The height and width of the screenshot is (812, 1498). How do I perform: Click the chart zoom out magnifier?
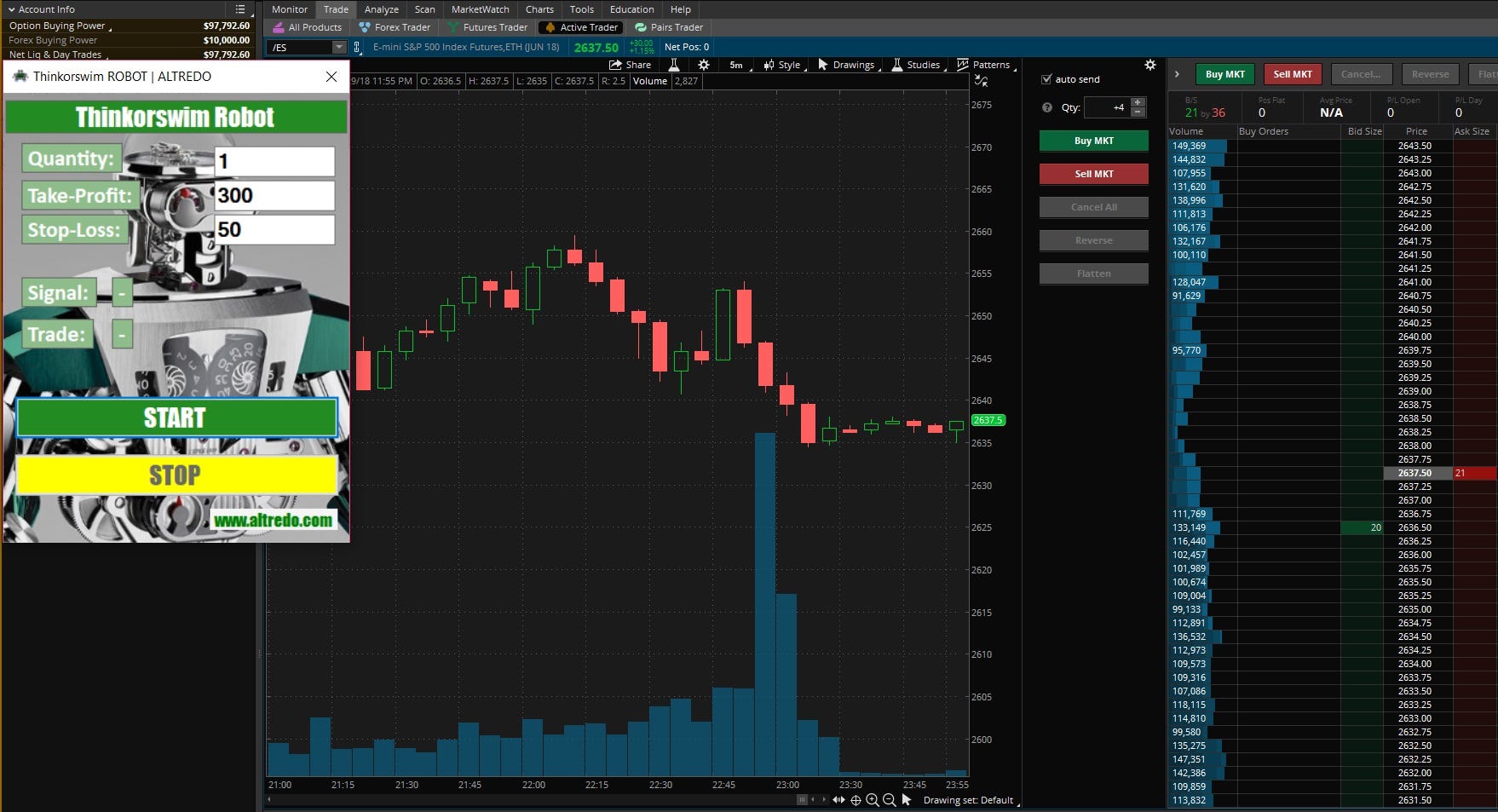click(890, 800)
